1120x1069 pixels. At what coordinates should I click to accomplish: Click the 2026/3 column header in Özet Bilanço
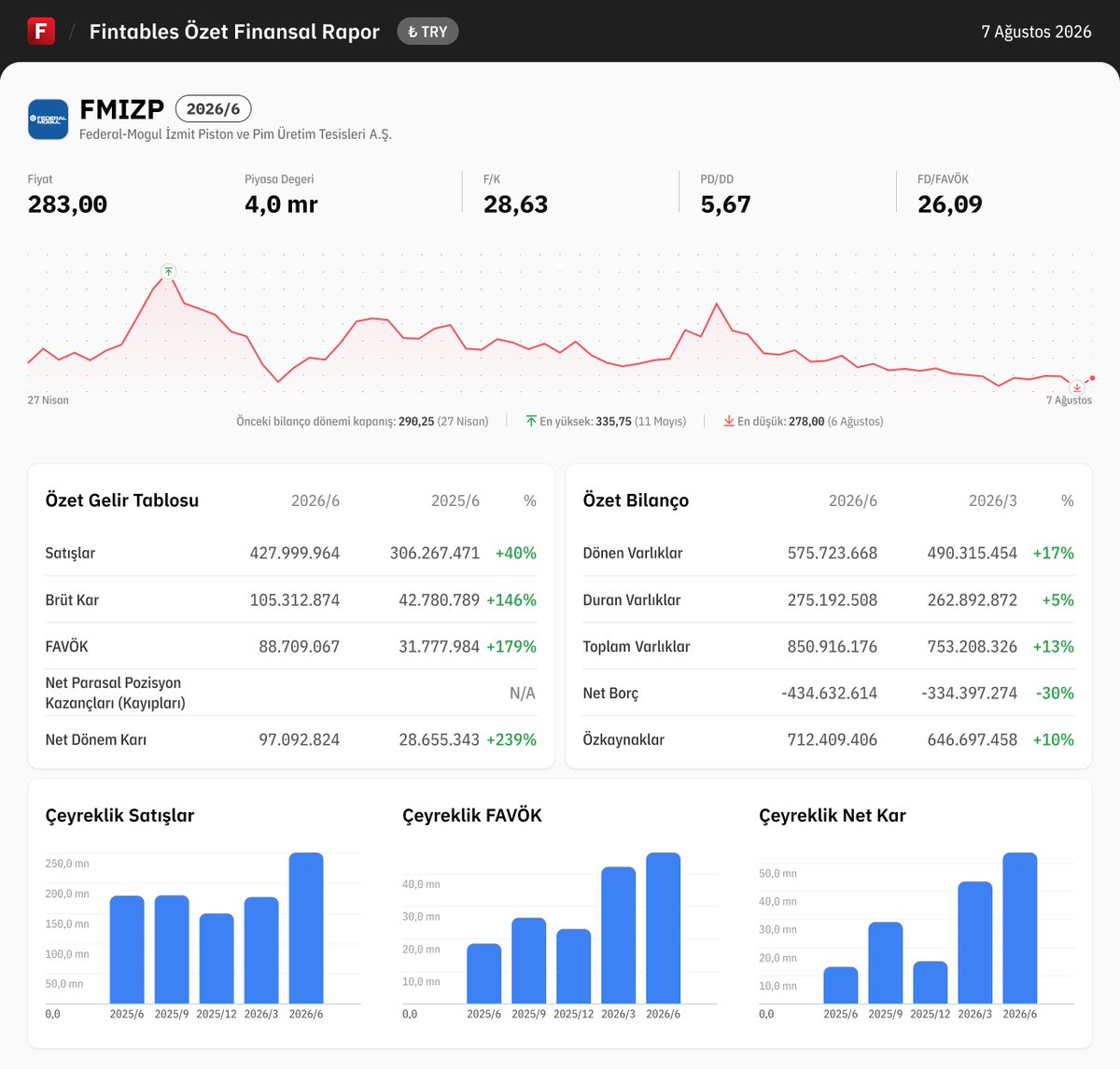coord(993,501)
